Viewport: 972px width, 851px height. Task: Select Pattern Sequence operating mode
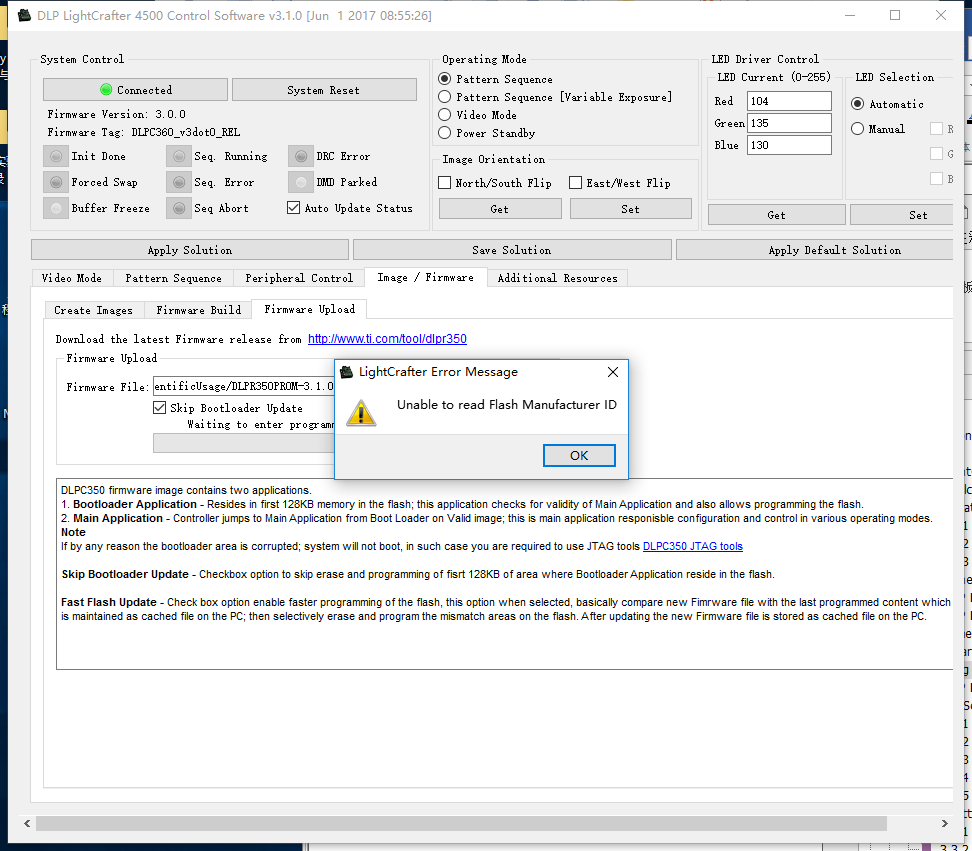(444, 79)
